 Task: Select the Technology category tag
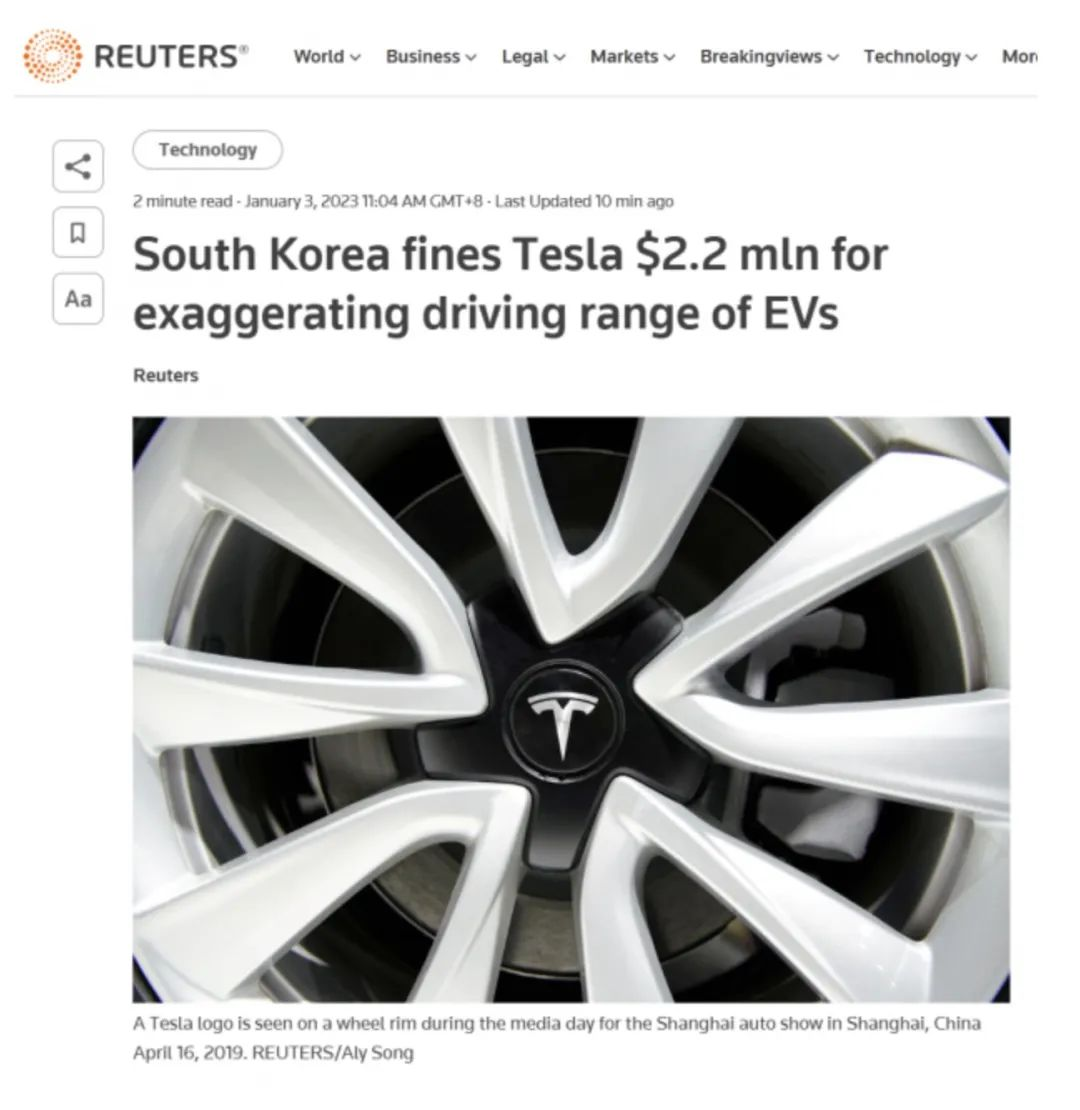click(207, 150)
